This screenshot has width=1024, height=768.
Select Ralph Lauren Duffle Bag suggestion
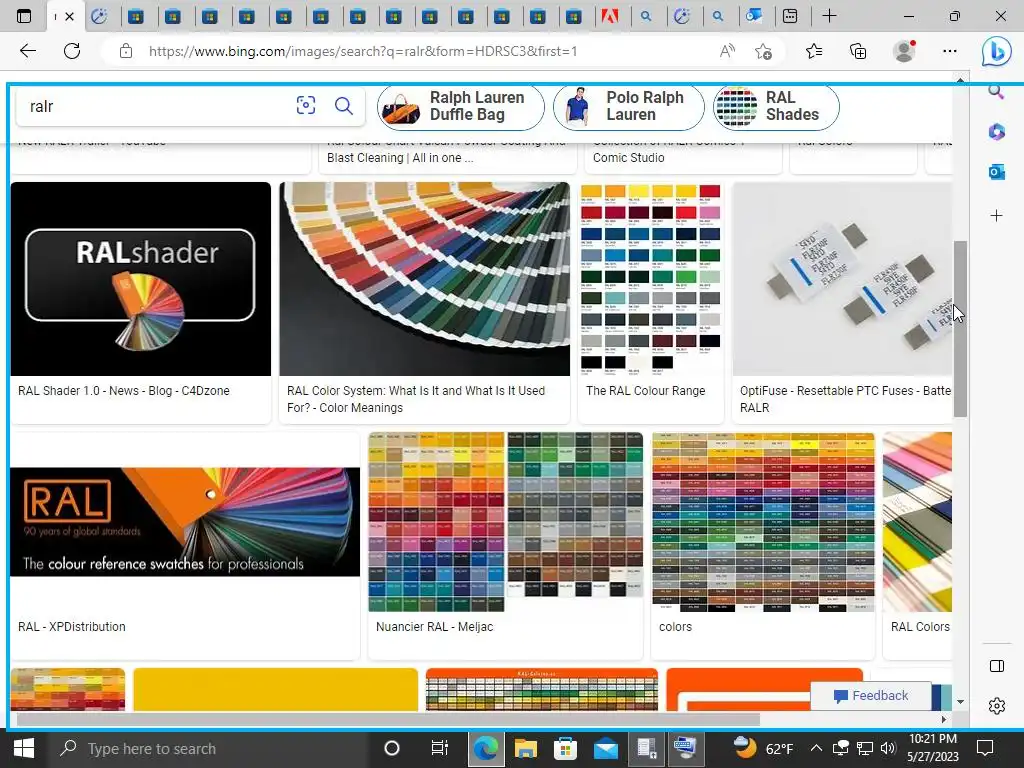pyautogui.click(x=461, y=106)
